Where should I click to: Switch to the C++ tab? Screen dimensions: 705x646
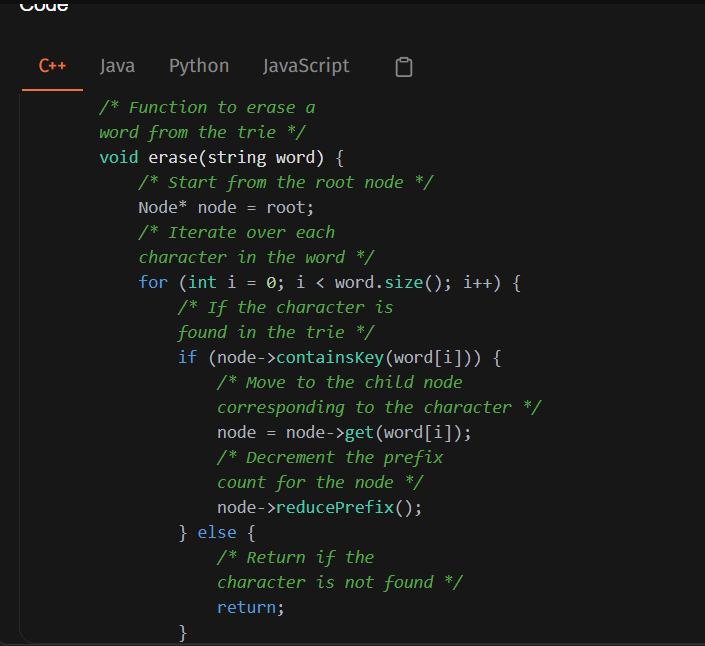pos(52,66)
